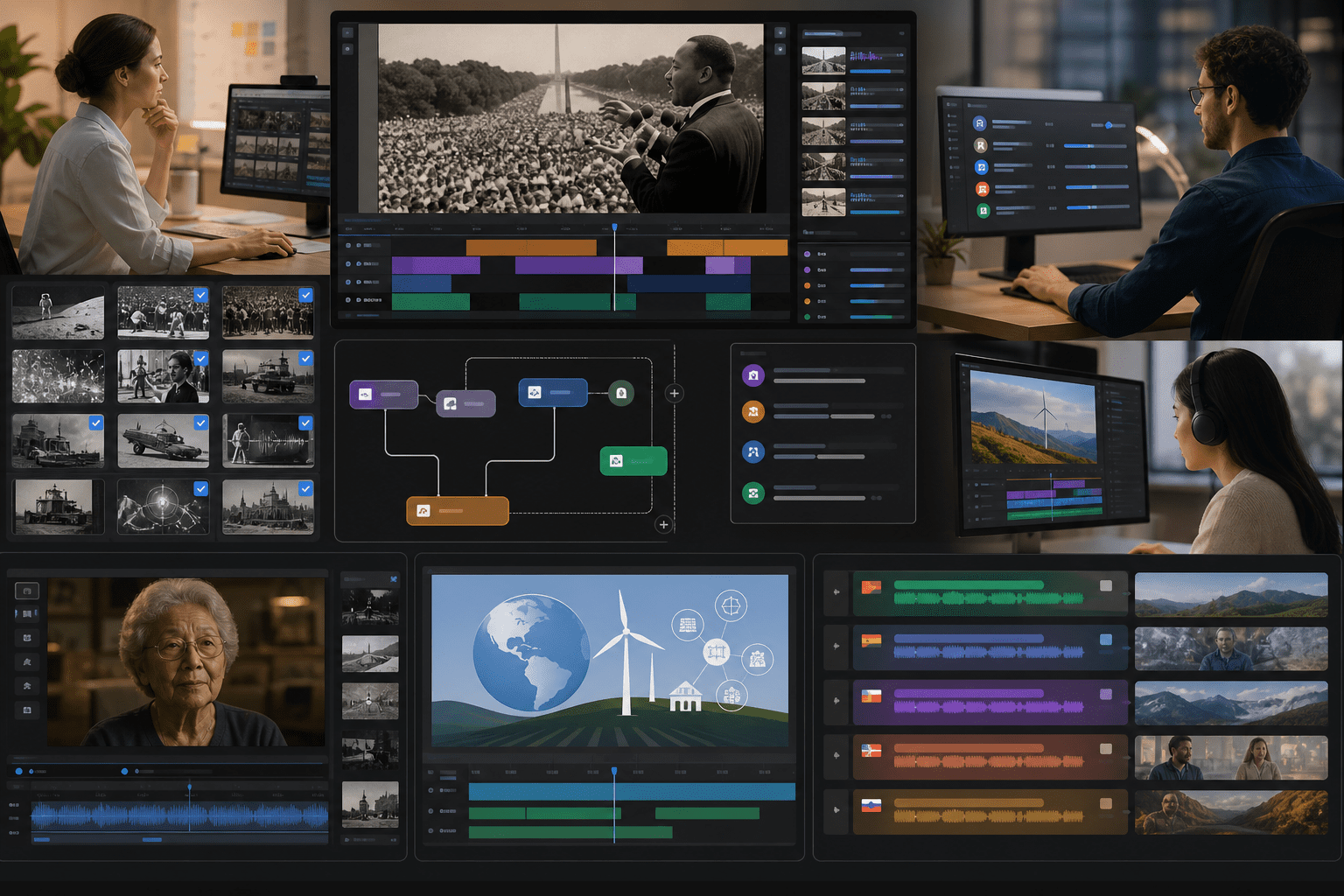This screenshot has height=896, width=1344.
Task: Click the upper plus button beside the node graph
Action: (674, 394)
